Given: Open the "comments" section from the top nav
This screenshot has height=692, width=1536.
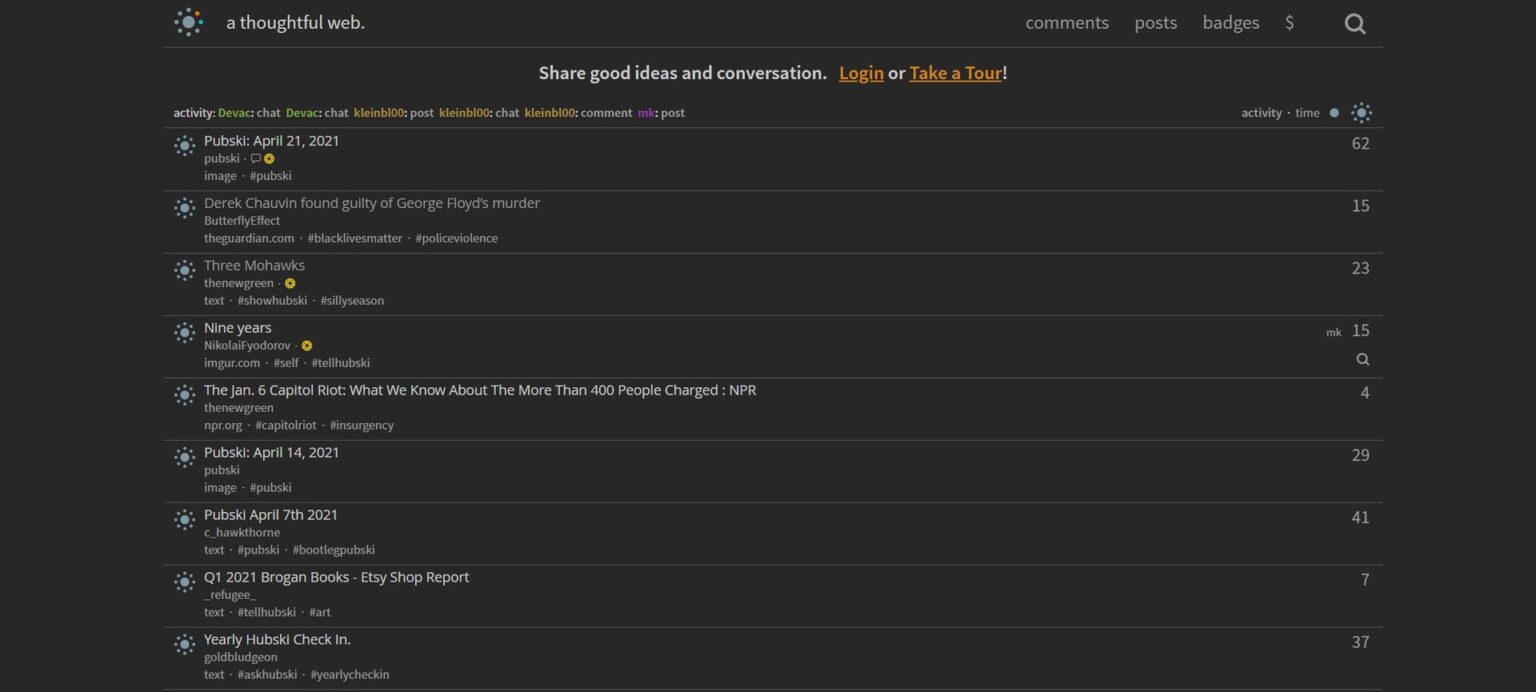Looking at the screenshot, I should 1066,22.
